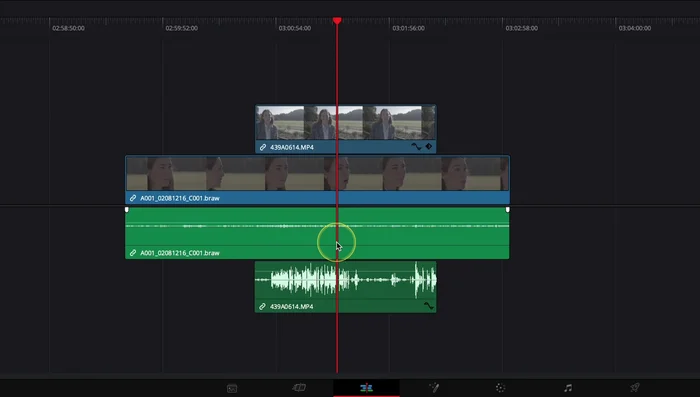Click the A001_02081216_C001.braw audio clip name
The image size is (700, 397).
(x=180, y=253)
